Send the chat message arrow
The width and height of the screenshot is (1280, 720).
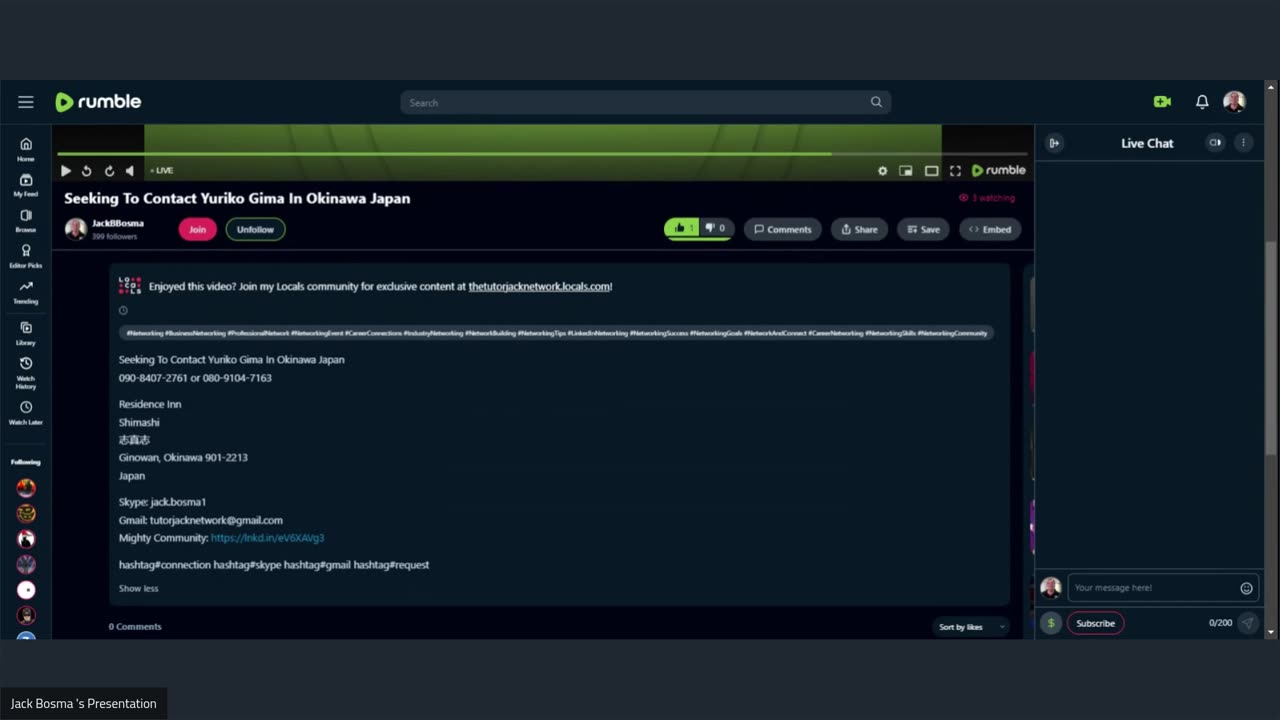point(1247,623)
